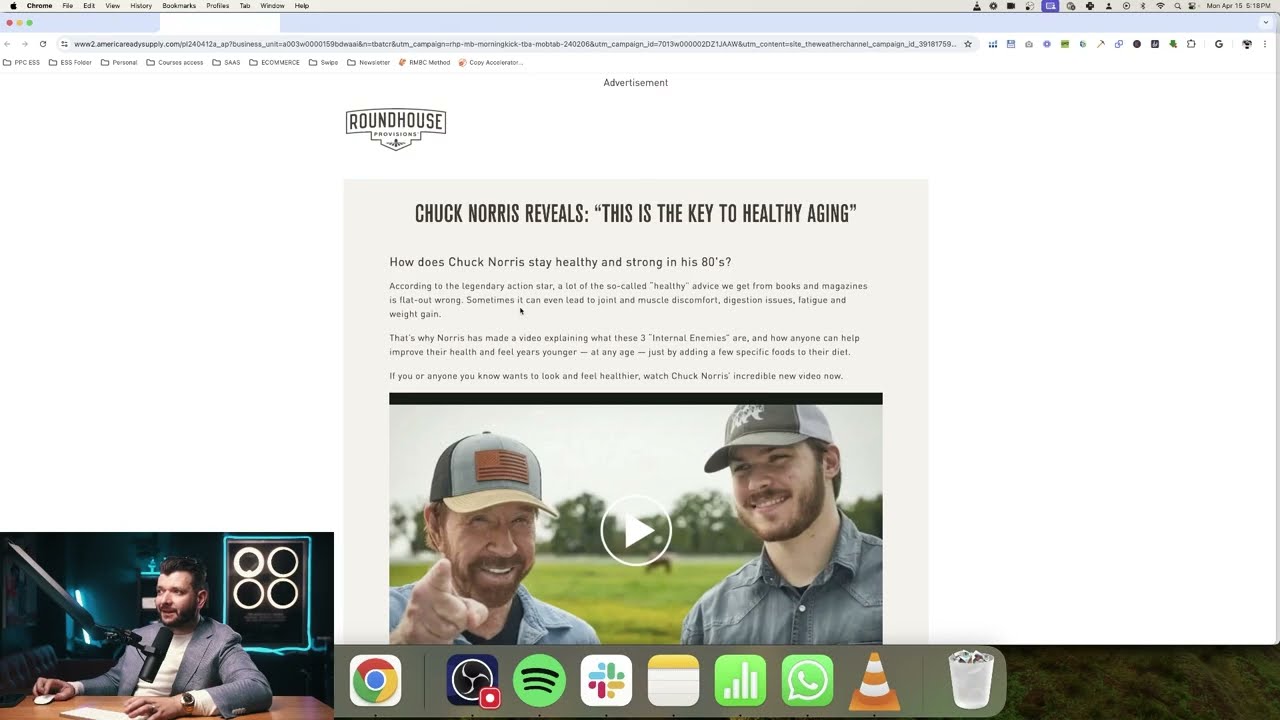Open the site information icon in address bar

(64, 44)
